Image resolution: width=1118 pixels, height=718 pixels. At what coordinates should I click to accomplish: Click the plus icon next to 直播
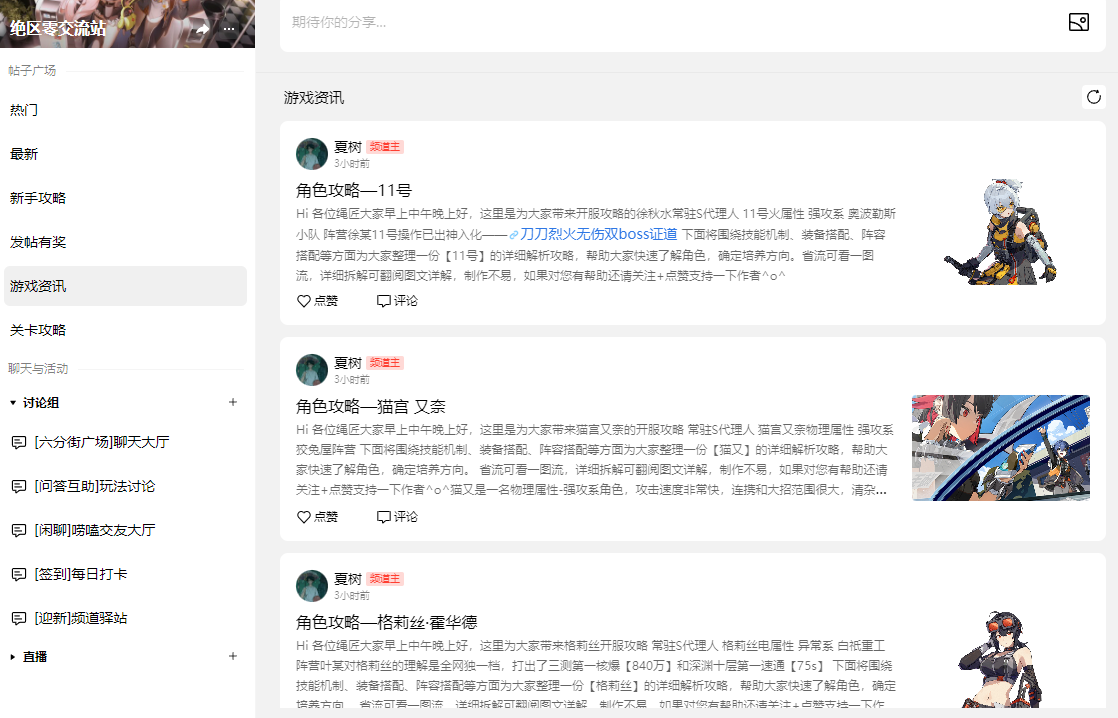[232, 656]
